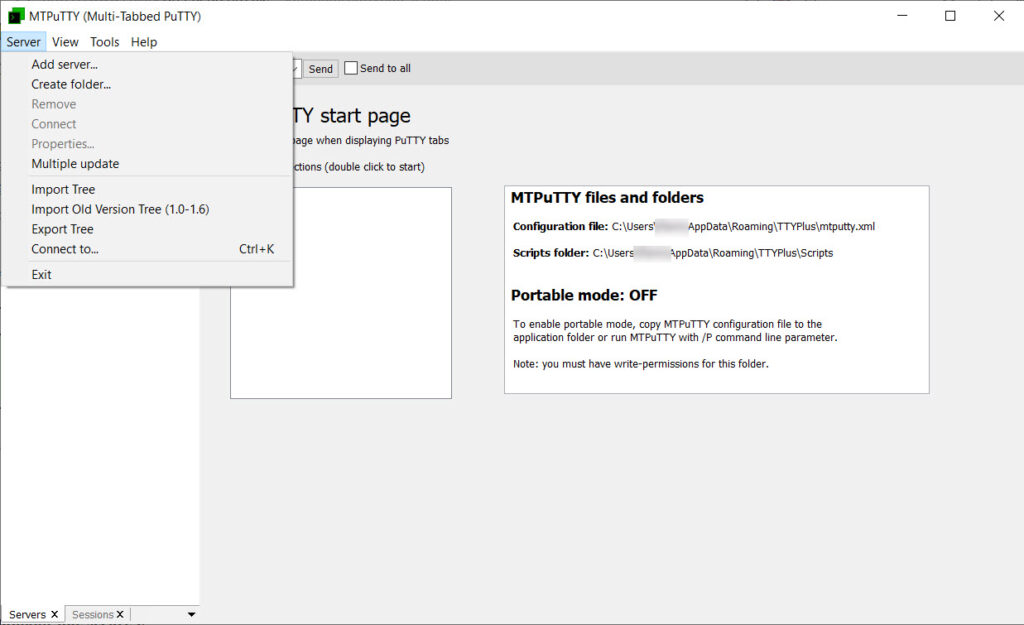Click the 'MTPuTTY files and folders' heading
1024x625 pixels.
607,197
